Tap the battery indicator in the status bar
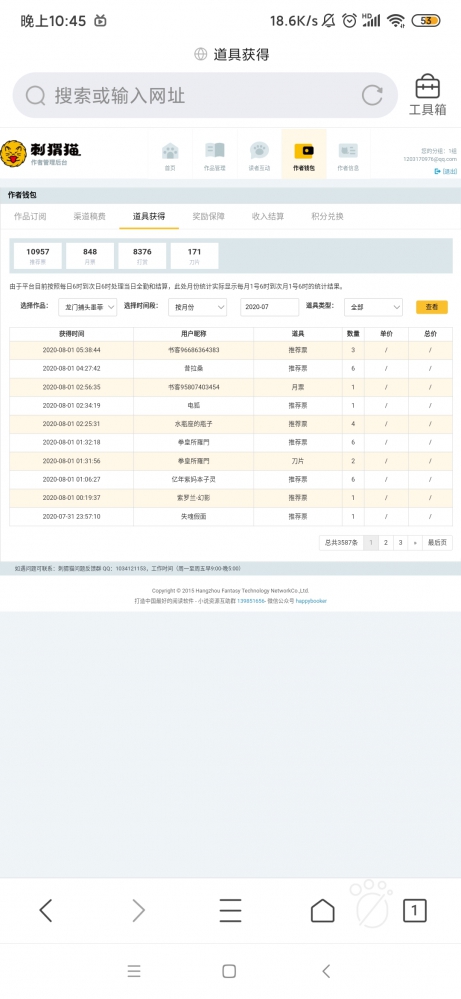This screenshot has width=461, height=999. point(426,21)
